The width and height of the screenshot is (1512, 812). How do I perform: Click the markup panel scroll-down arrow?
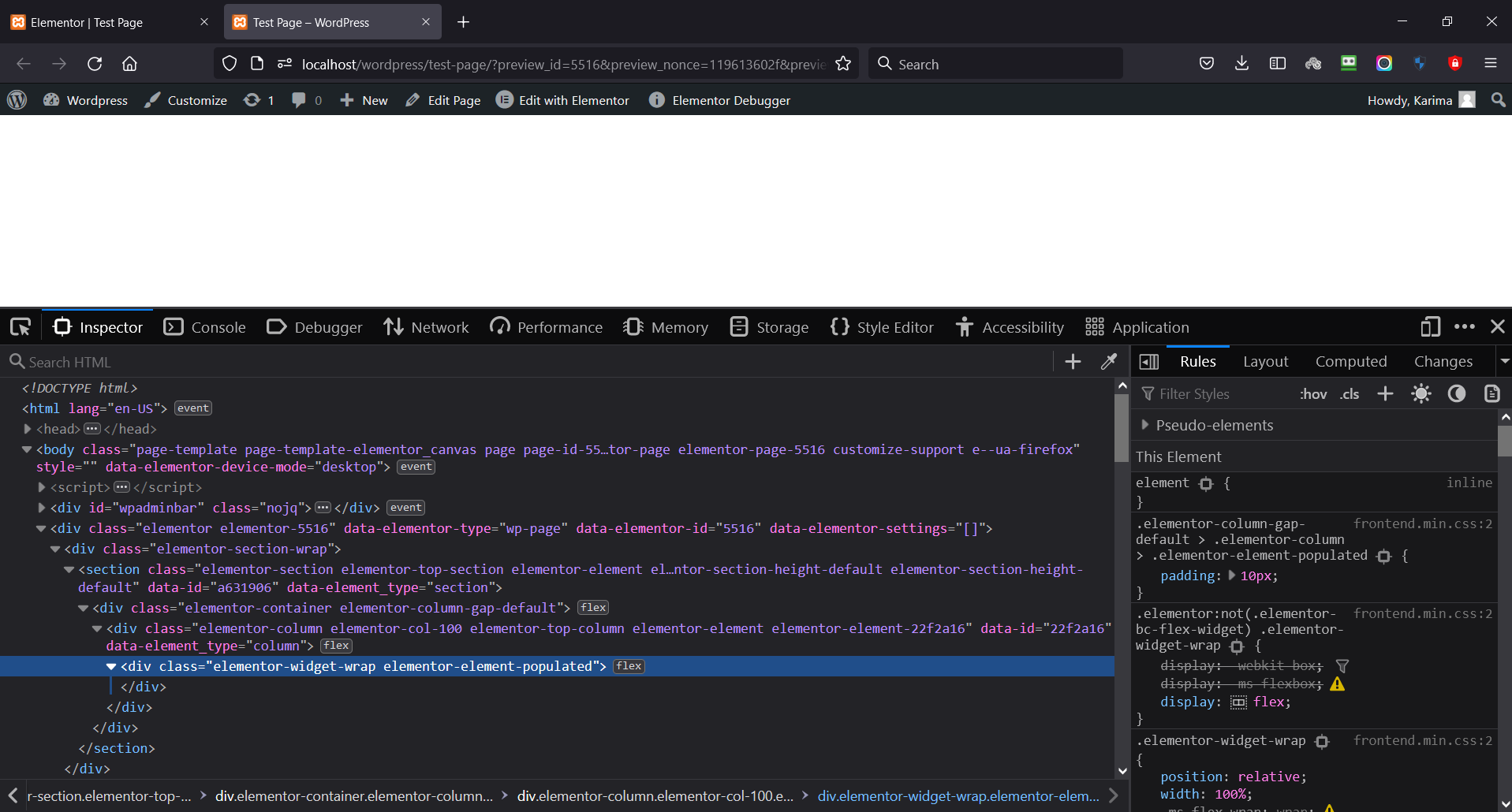coord(1122,771)
